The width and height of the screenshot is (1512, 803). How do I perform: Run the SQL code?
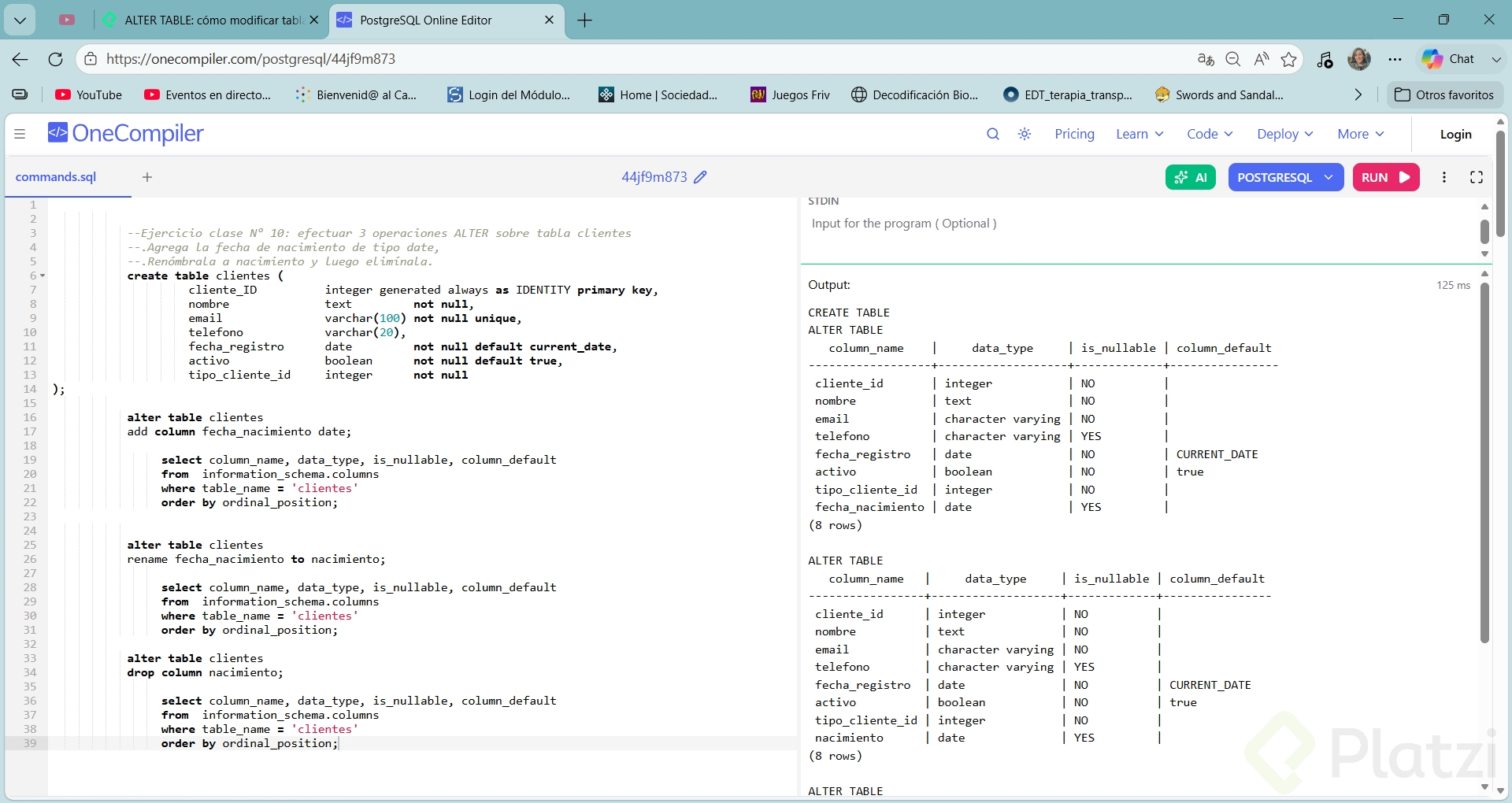1385,177
